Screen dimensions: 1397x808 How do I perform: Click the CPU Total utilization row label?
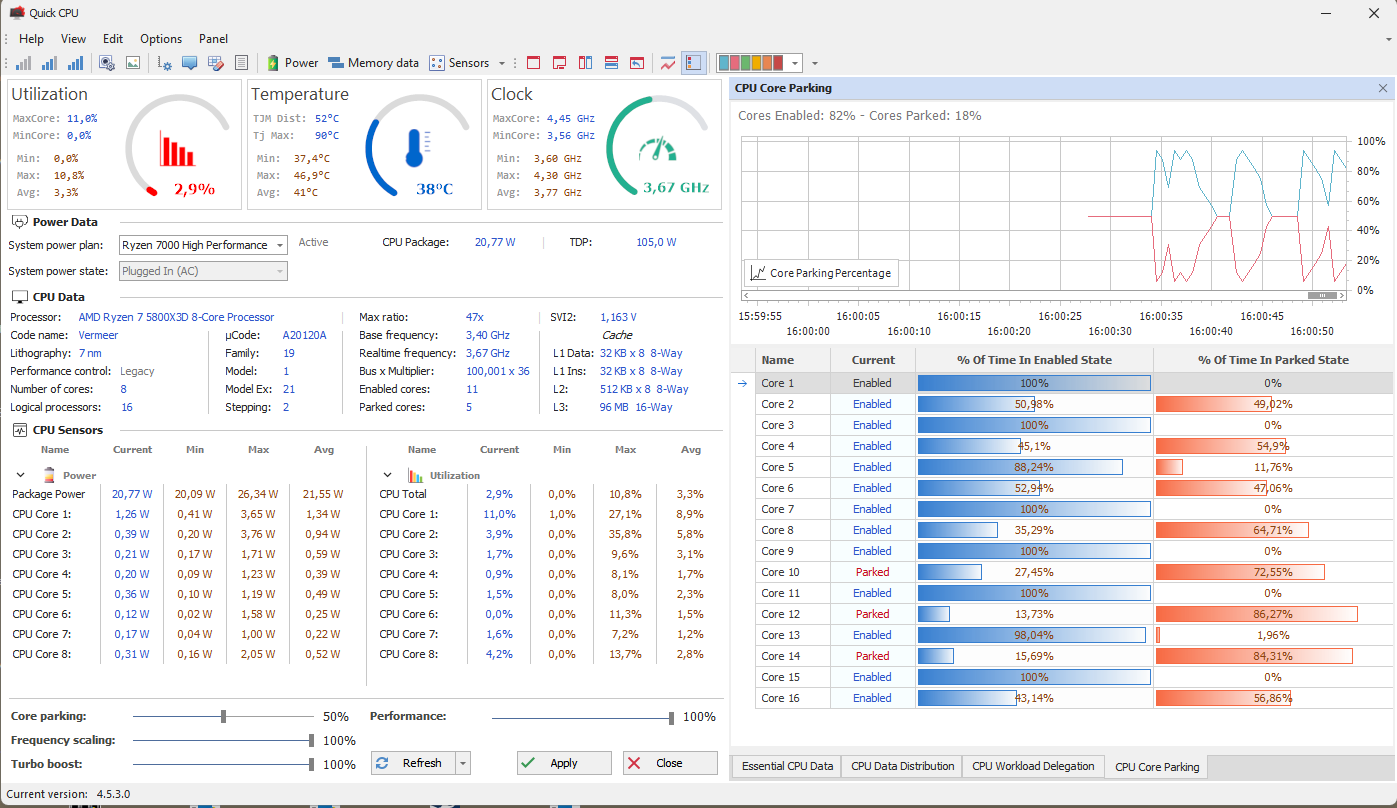pyautogui.click(x=403, y=494)
